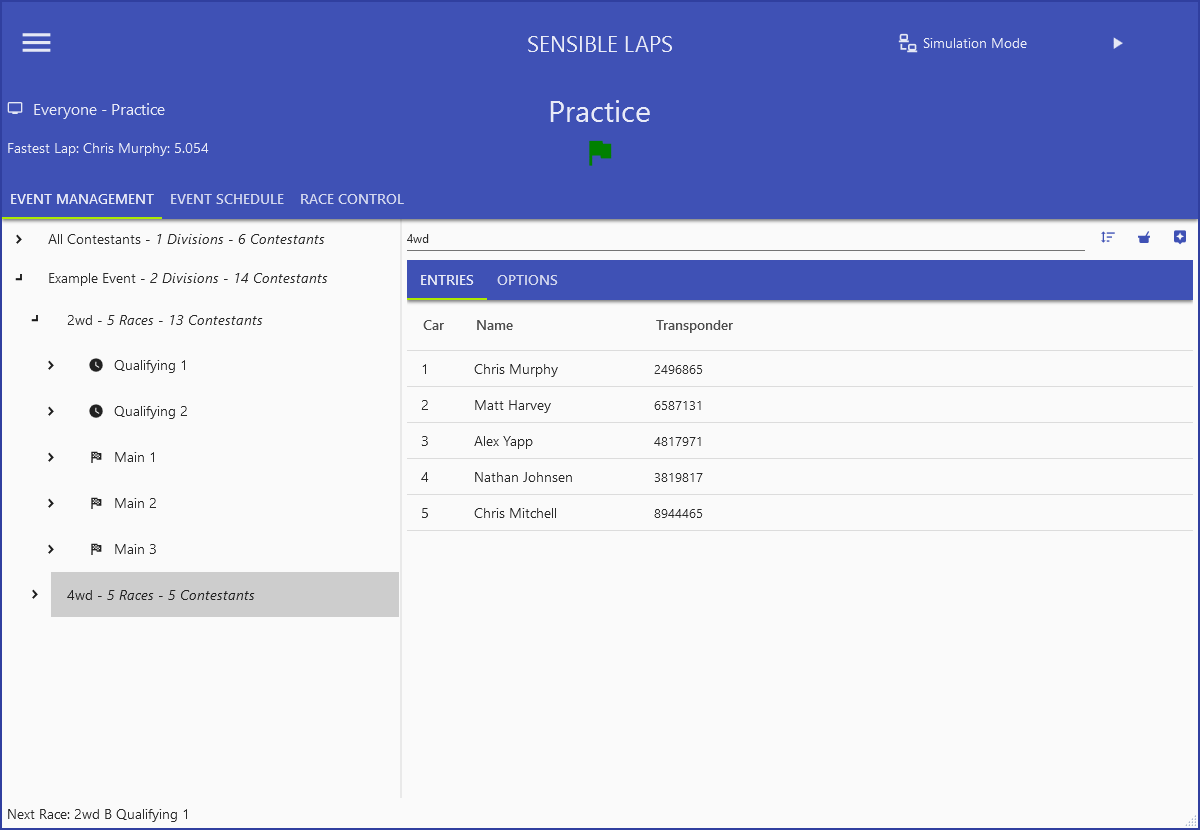1200x830 pixels.
Task: Click the mortar and pestle icon
Action: [1144, 237]
